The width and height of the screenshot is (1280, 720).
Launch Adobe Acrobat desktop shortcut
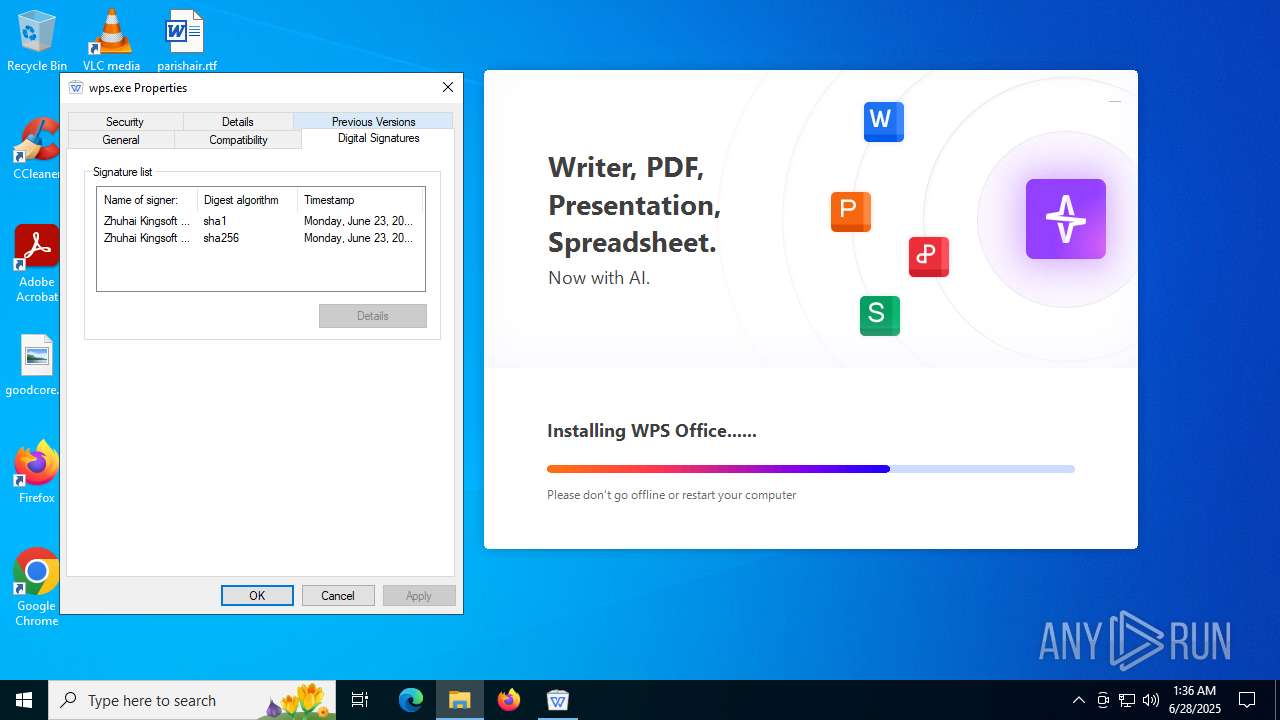(37, 263)
